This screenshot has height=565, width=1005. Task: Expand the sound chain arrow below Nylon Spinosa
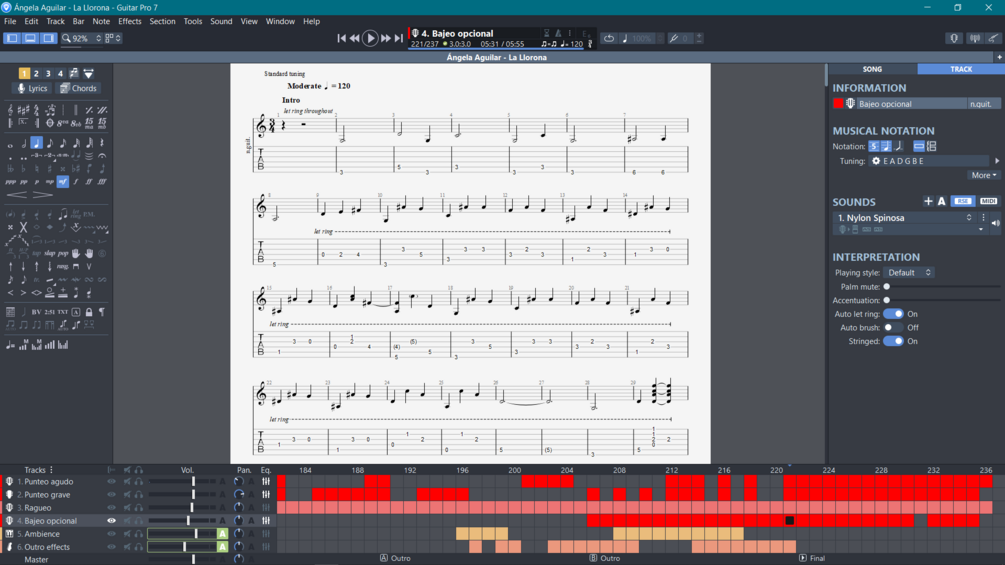981,229
